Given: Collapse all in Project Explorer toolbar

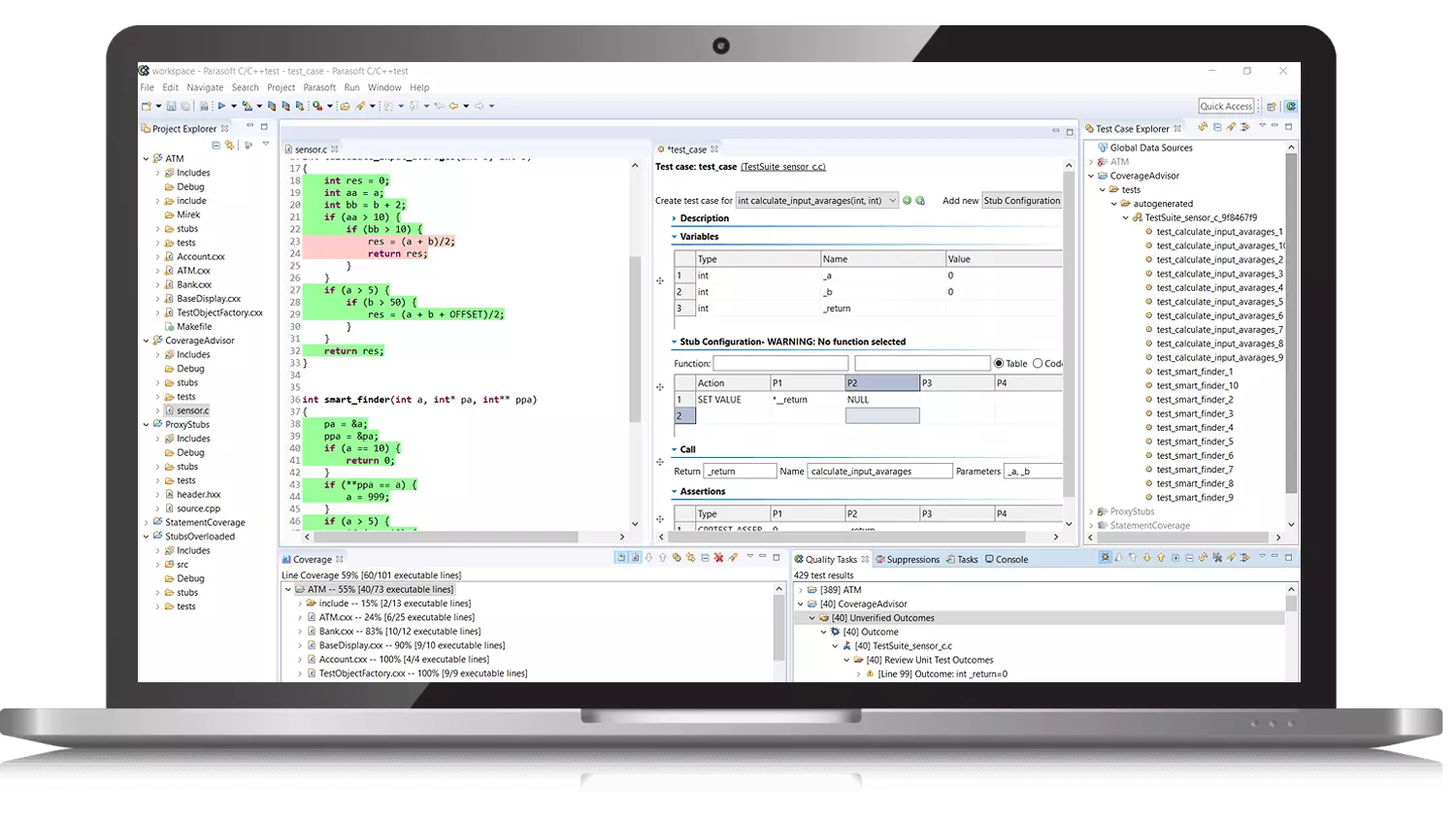Looking at the screenshot, I should (215, 146).
